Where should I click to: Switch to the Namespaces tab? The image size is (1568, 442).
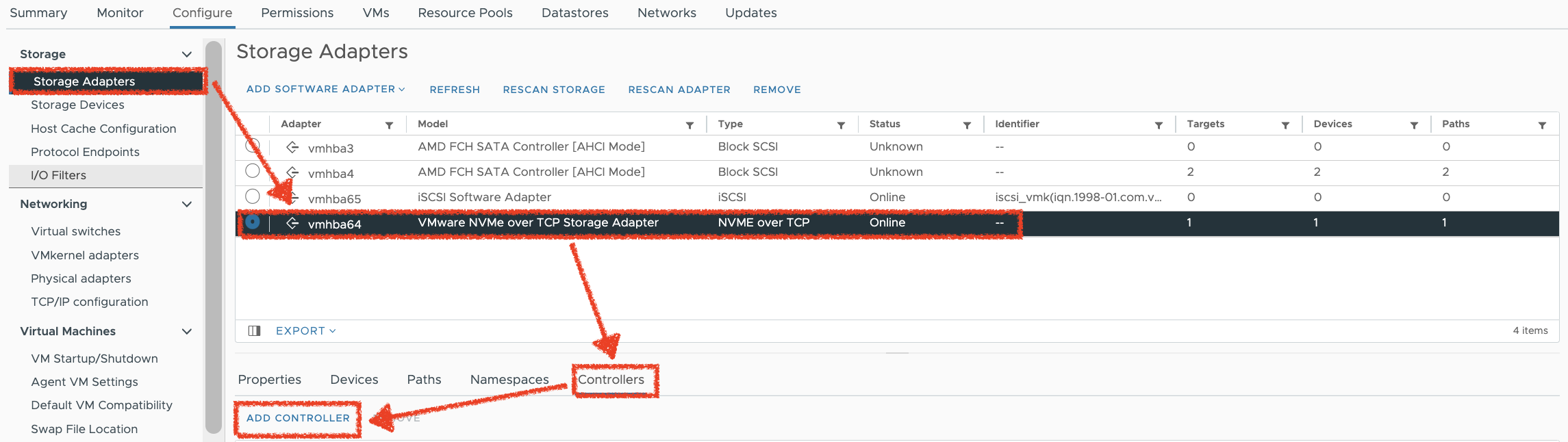[509, 380]
